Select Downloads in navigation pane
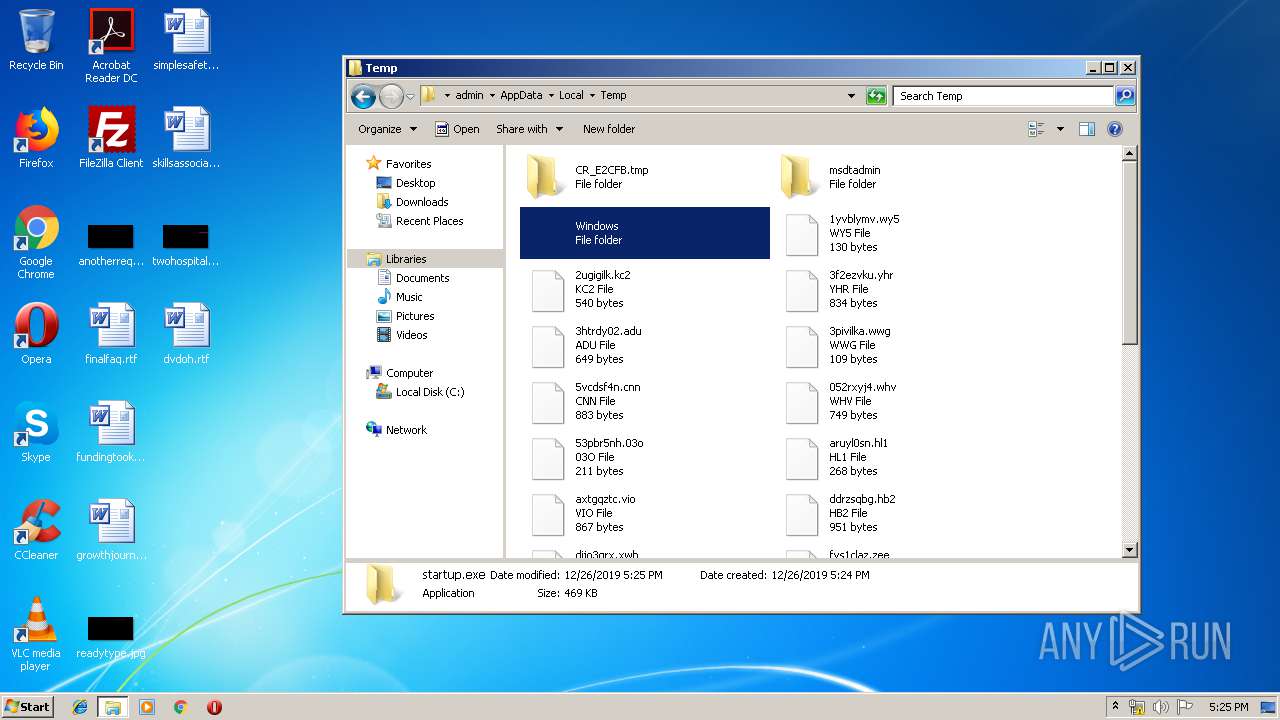Screen dimensions: 1280x720 (x=421, y=202)
